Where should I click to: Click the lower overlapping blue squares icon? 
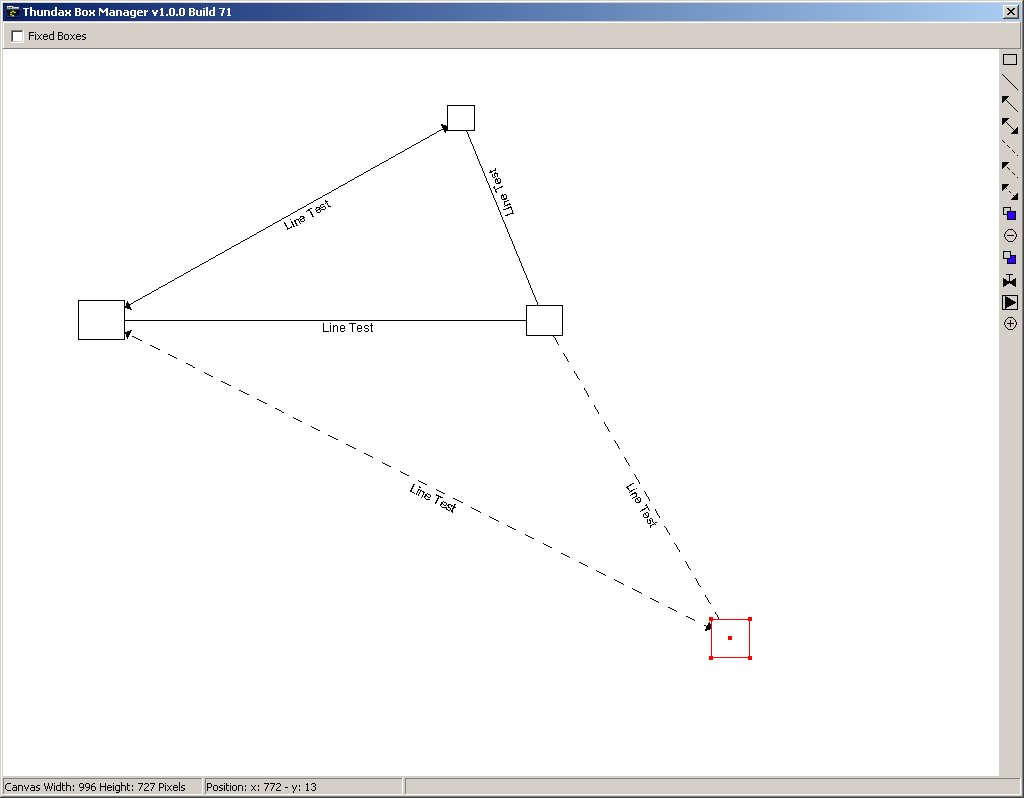pos(1010,258)
